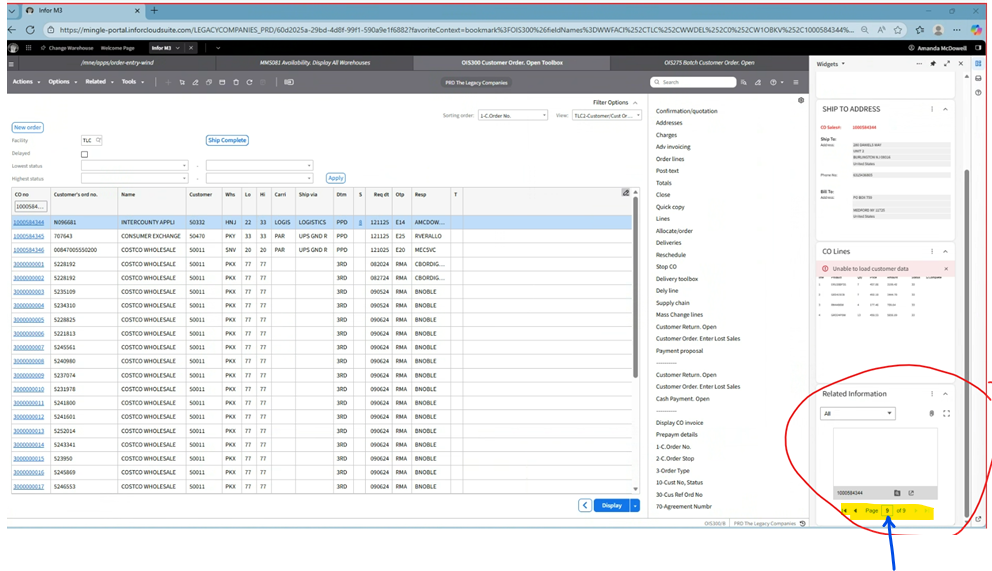Open the All dropdown in Related Information
The image size is (992, 571).
(857, 414)
